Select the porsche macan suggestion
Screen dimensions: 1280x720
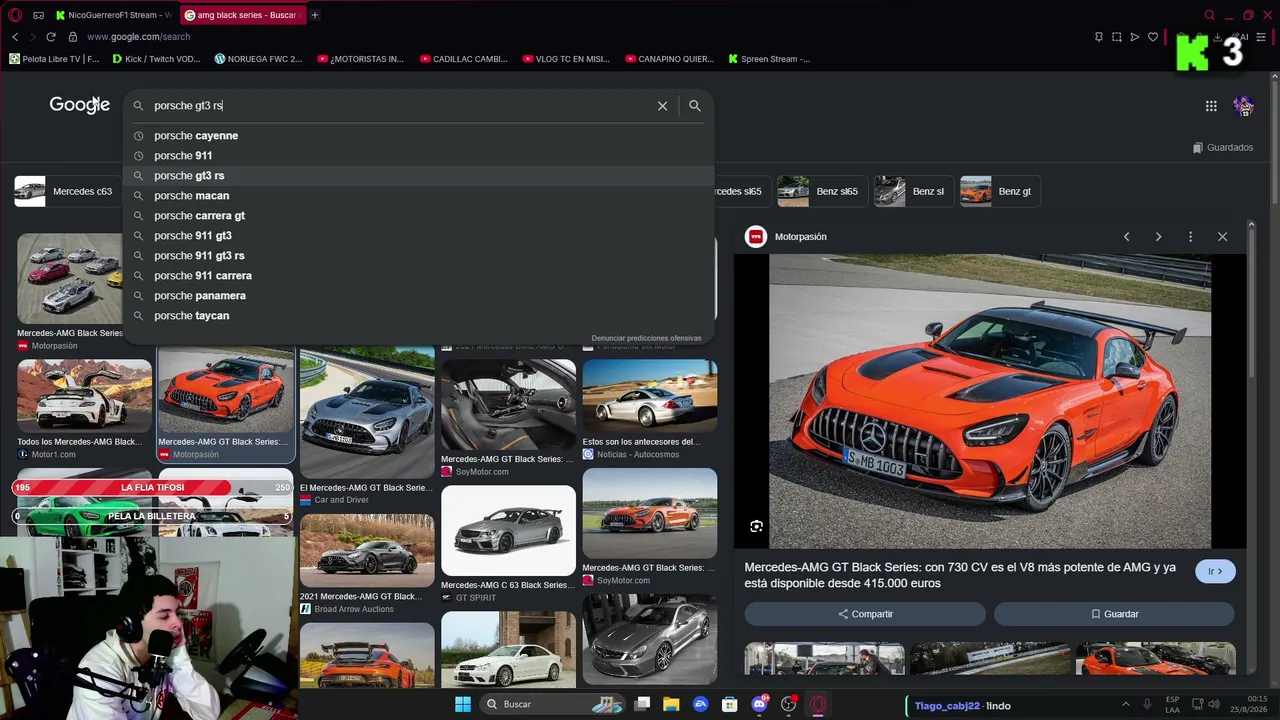418,196
